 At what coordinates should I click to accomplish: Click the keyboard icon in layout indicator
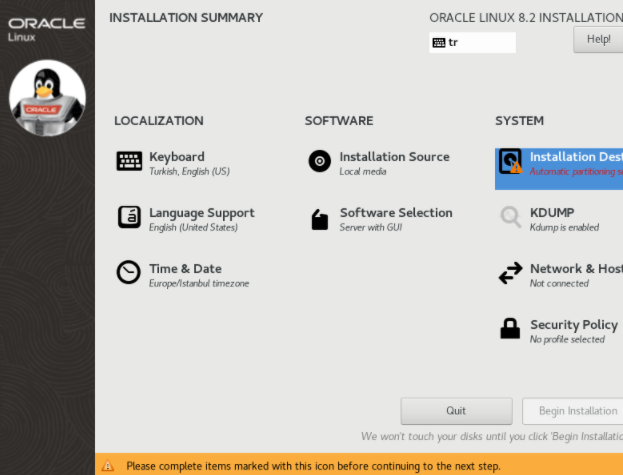439,42
